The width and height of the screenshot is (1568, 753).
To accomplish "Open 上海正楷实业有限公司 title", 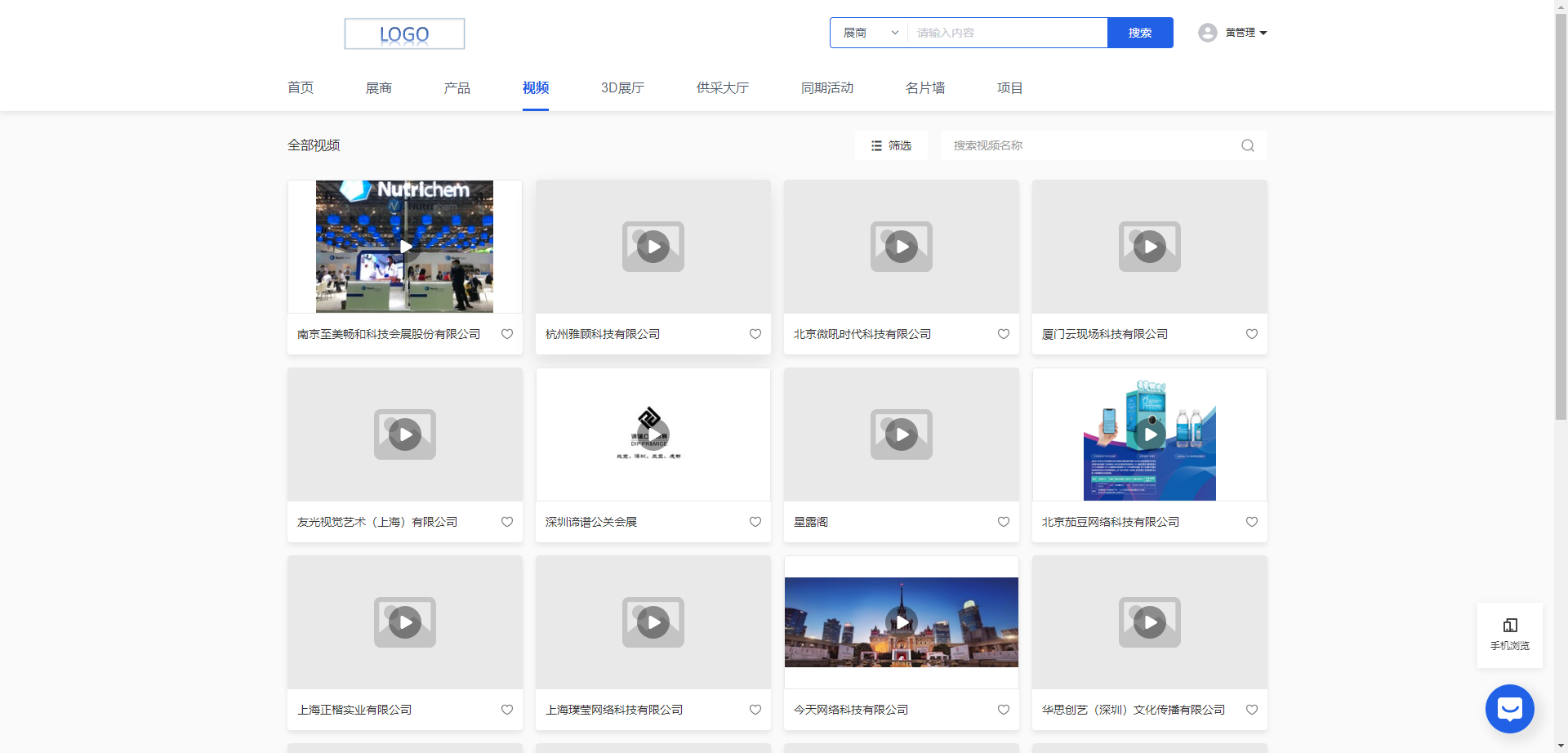I will [x=354, y=710].
